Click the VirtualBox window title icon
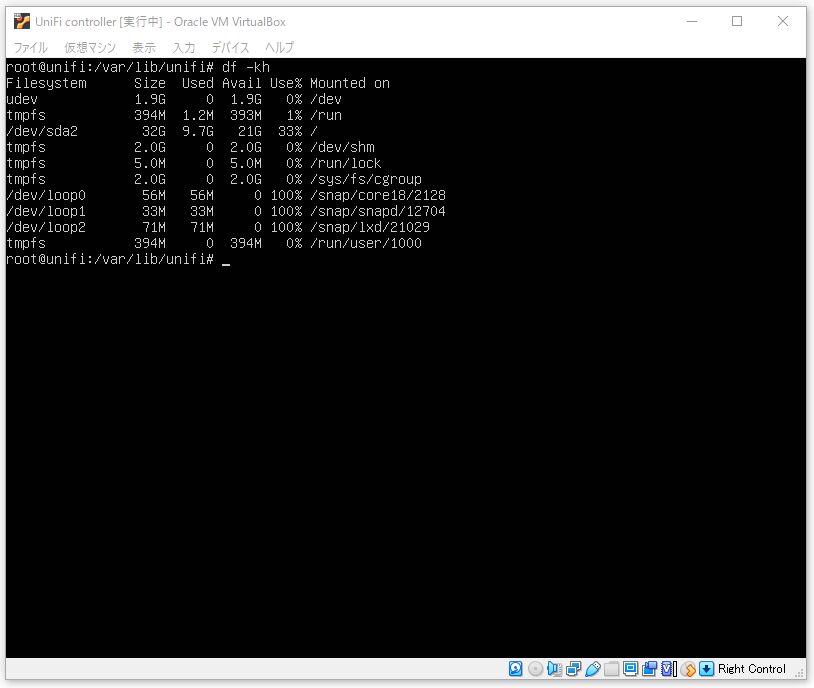814x688 pixels. [x=22, y=21]
